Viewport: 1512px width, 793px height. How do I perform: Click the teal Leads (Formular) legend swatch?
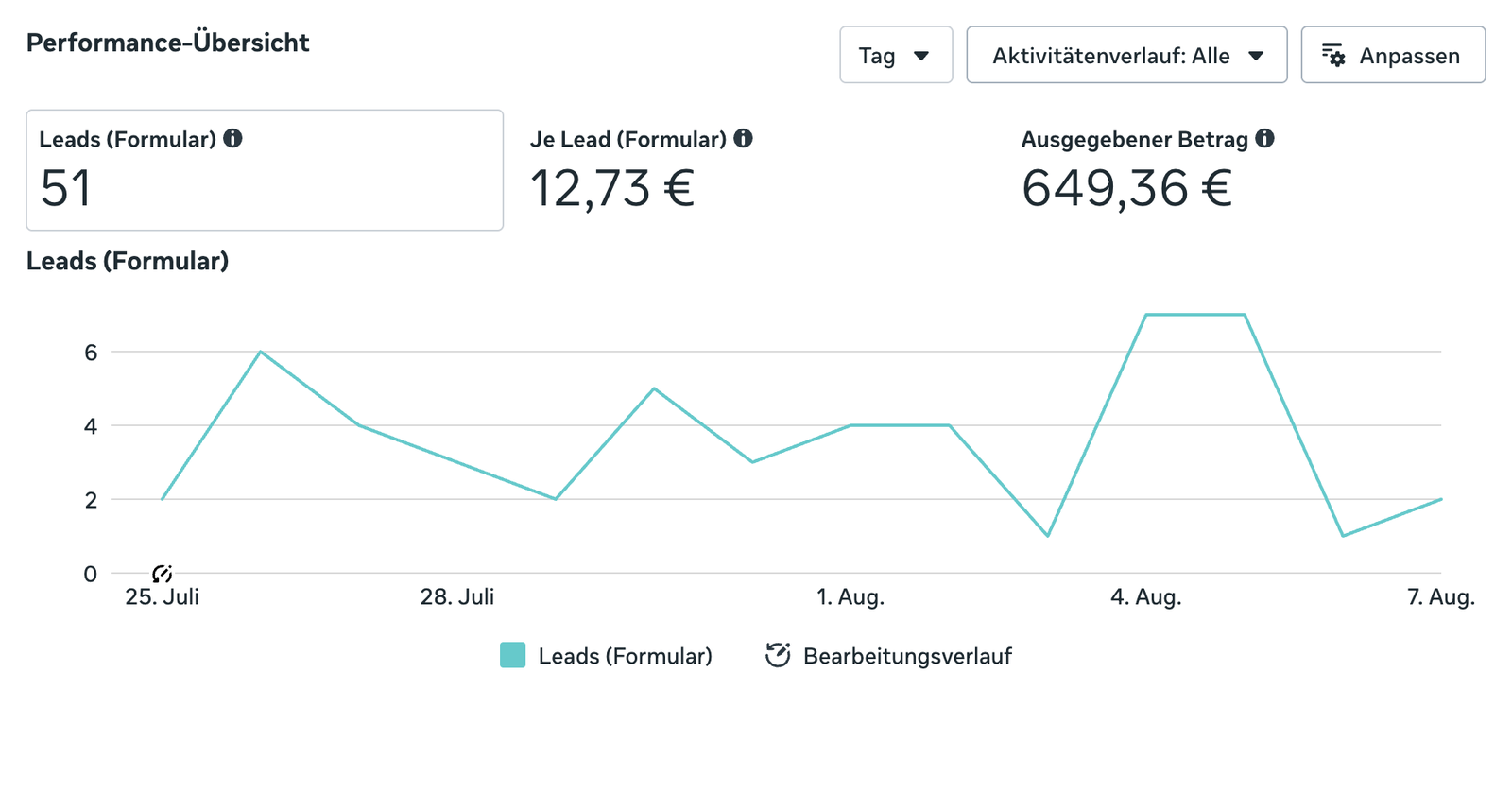512,655
